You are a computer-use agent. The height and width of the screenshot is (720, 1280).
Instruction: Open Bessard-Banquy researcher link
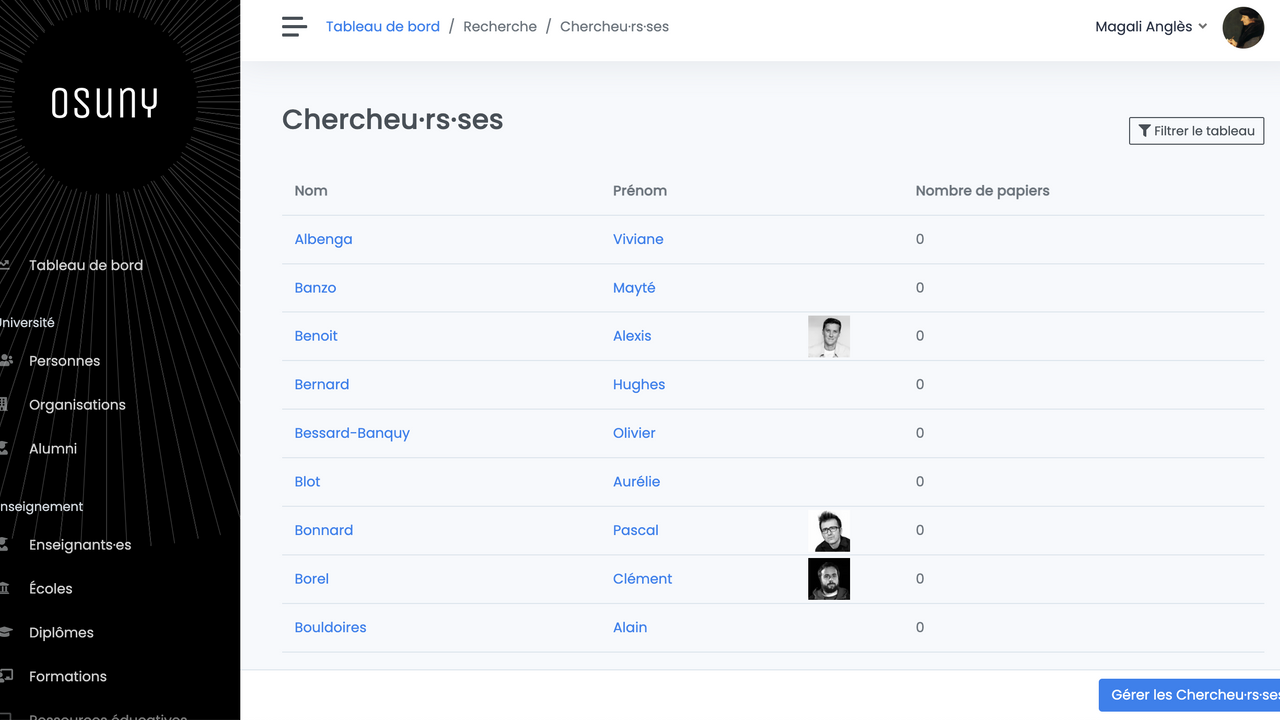click(352, 433)
